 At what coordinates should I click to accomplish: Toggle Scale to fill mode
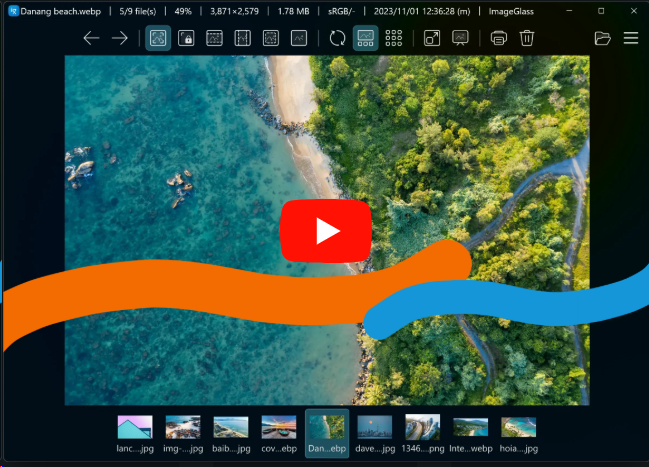pyautogui.click(x=299, y=38)
